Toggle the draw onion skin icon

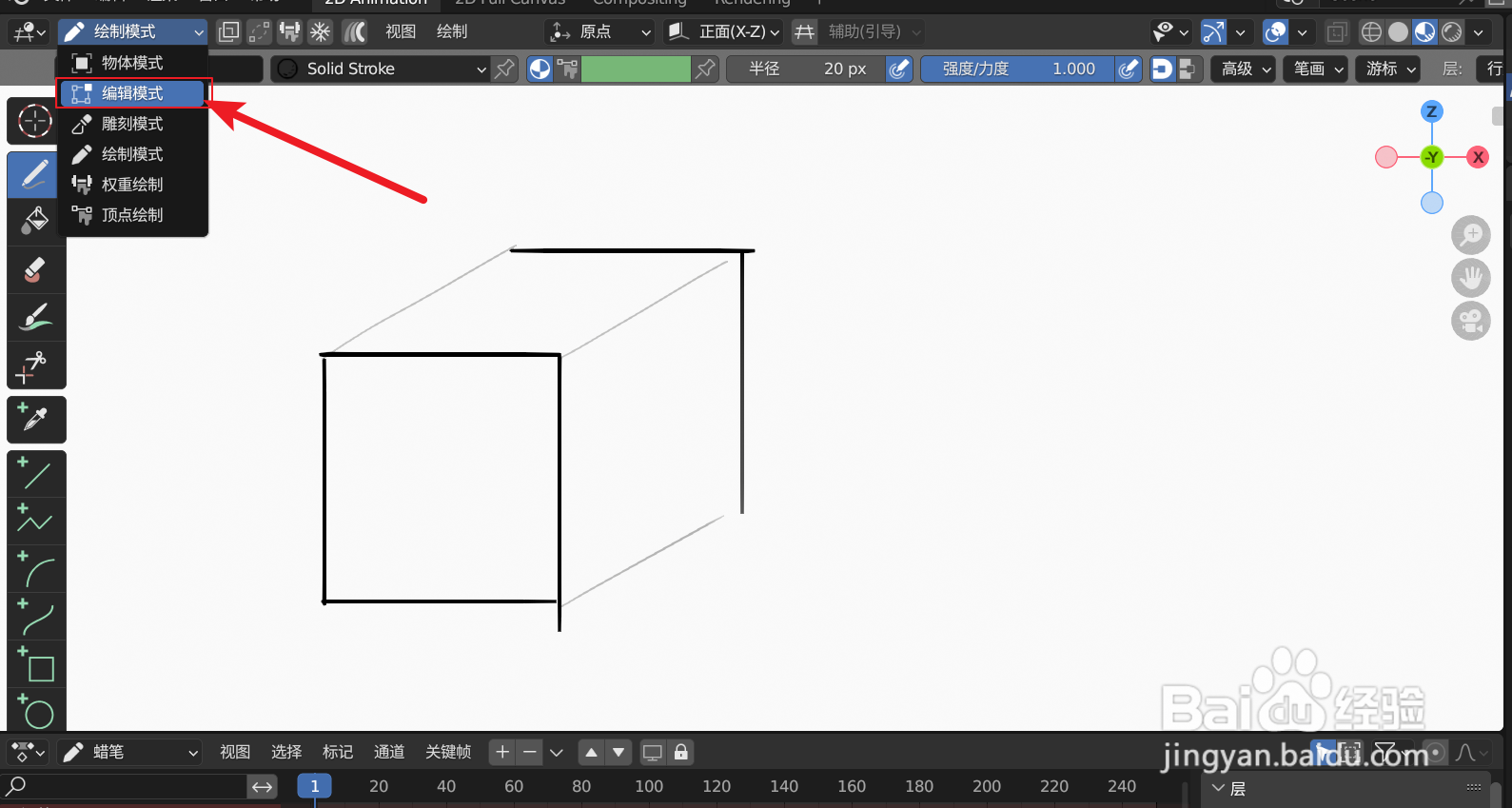pos(354,32)
